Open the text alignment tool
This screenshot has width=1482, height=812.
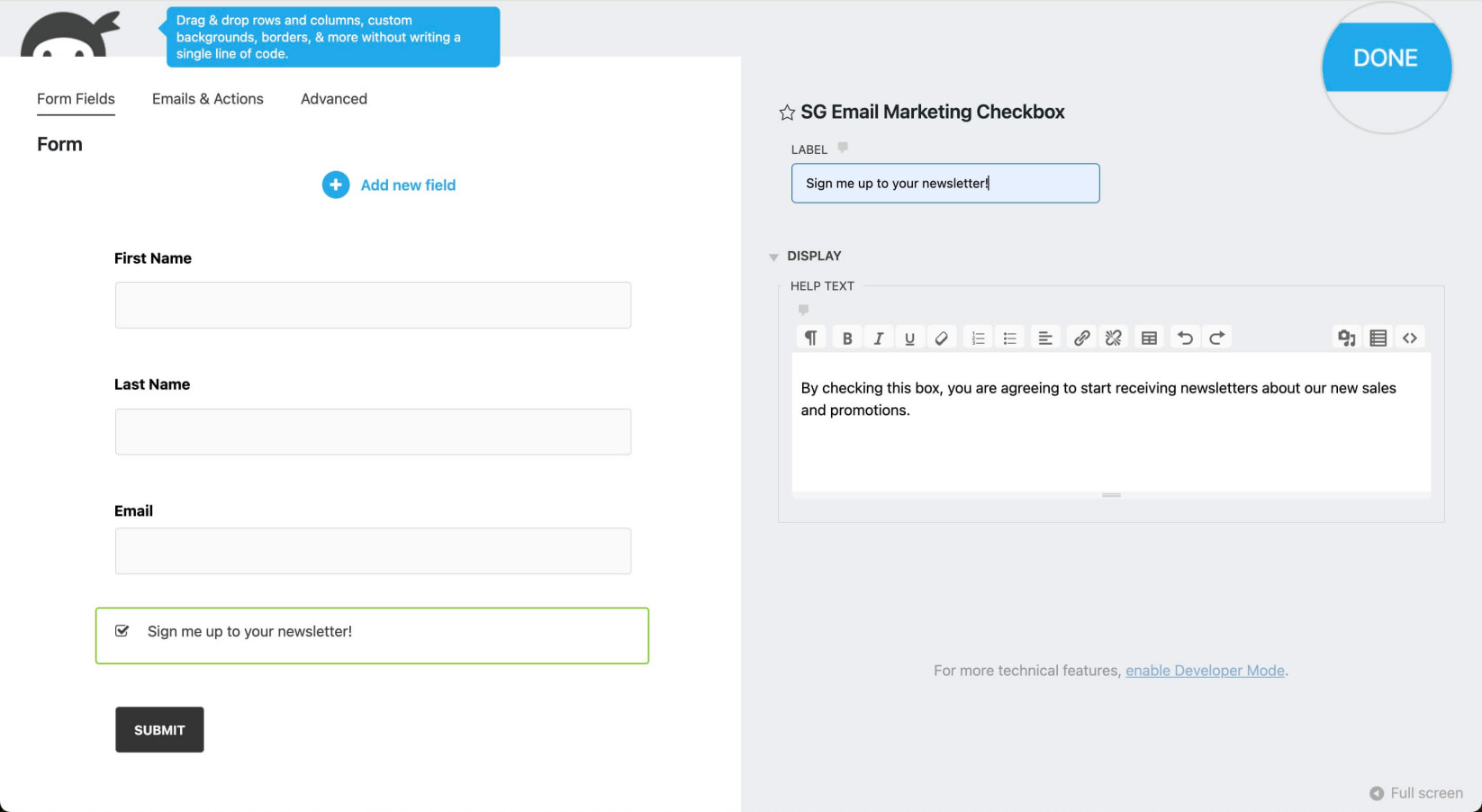tap(1044, 338)
